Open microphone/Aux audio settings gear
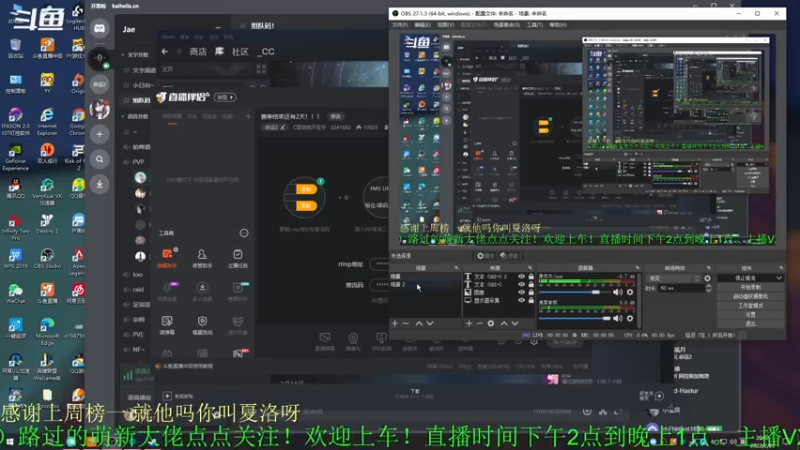The height and width of the screenshot is (450, 800). (630, 292)
